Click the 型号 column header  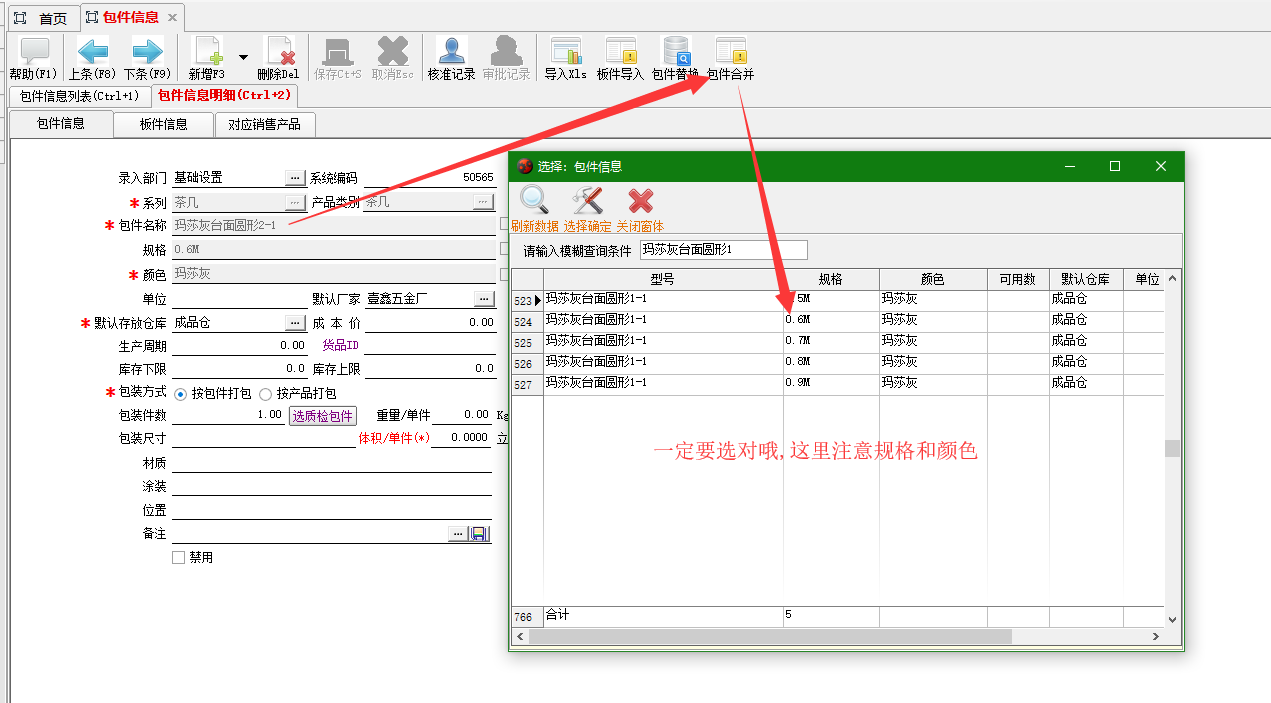[663, 280]
